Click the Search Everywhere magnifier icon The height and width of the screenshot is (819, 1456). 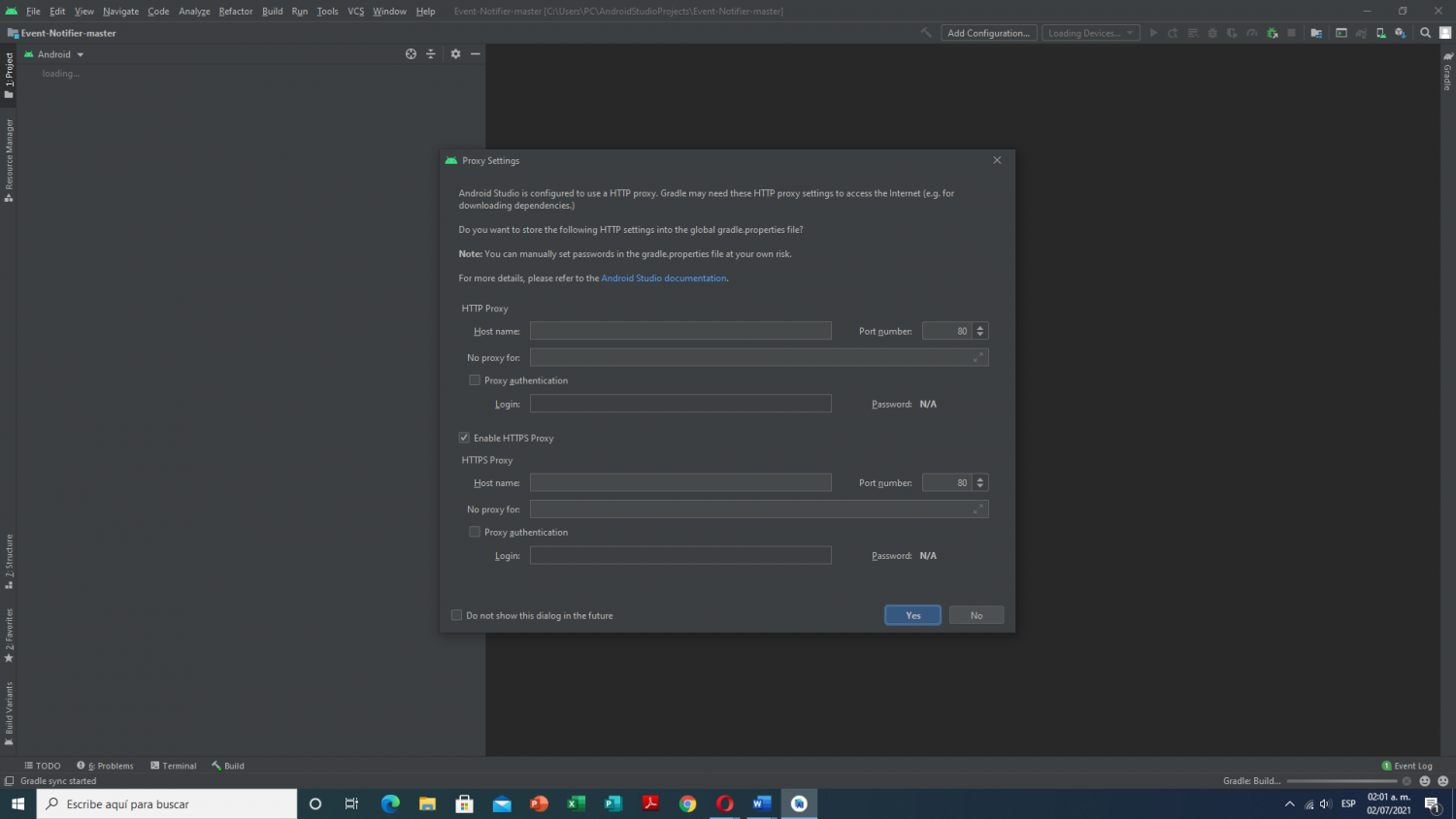pos(1425,33)
